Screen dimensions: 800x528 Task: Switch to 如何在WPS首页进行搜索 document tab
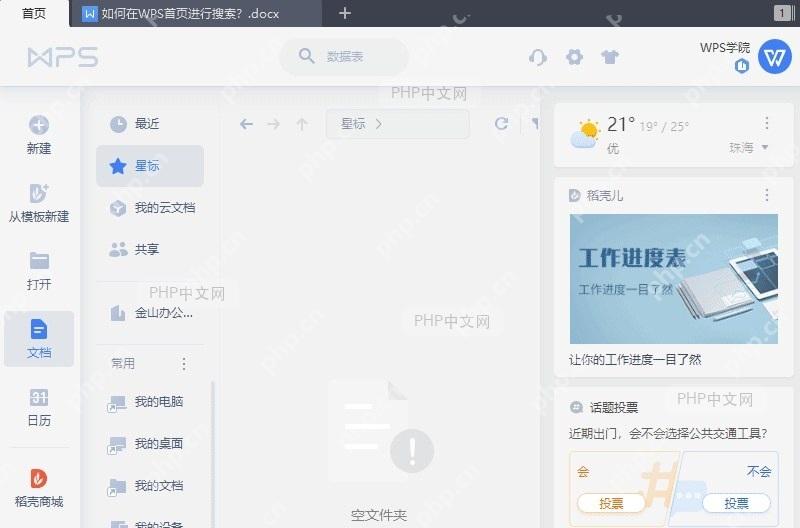(196, 13)
